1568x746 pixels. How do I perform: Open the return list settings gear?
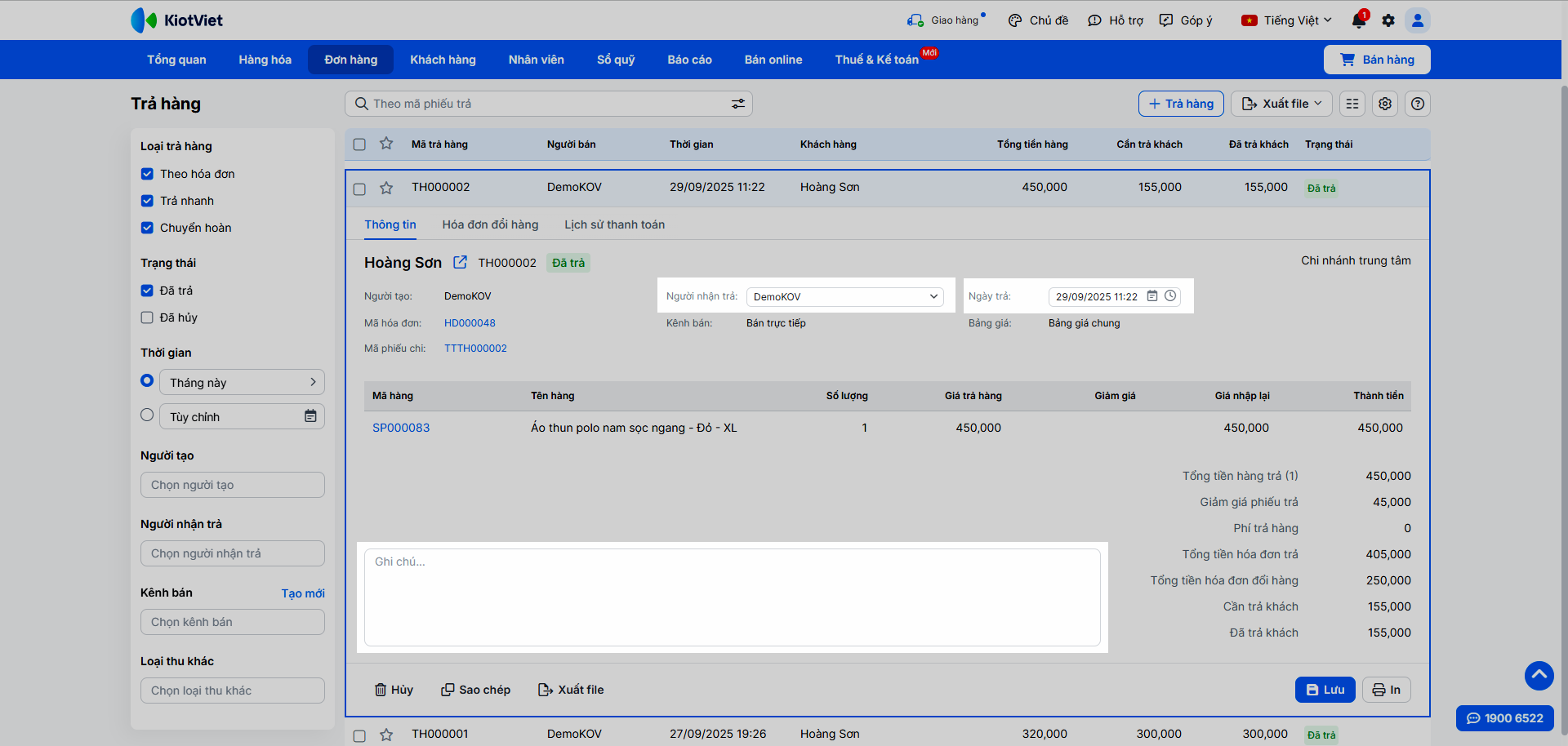tap(1385, 104)
